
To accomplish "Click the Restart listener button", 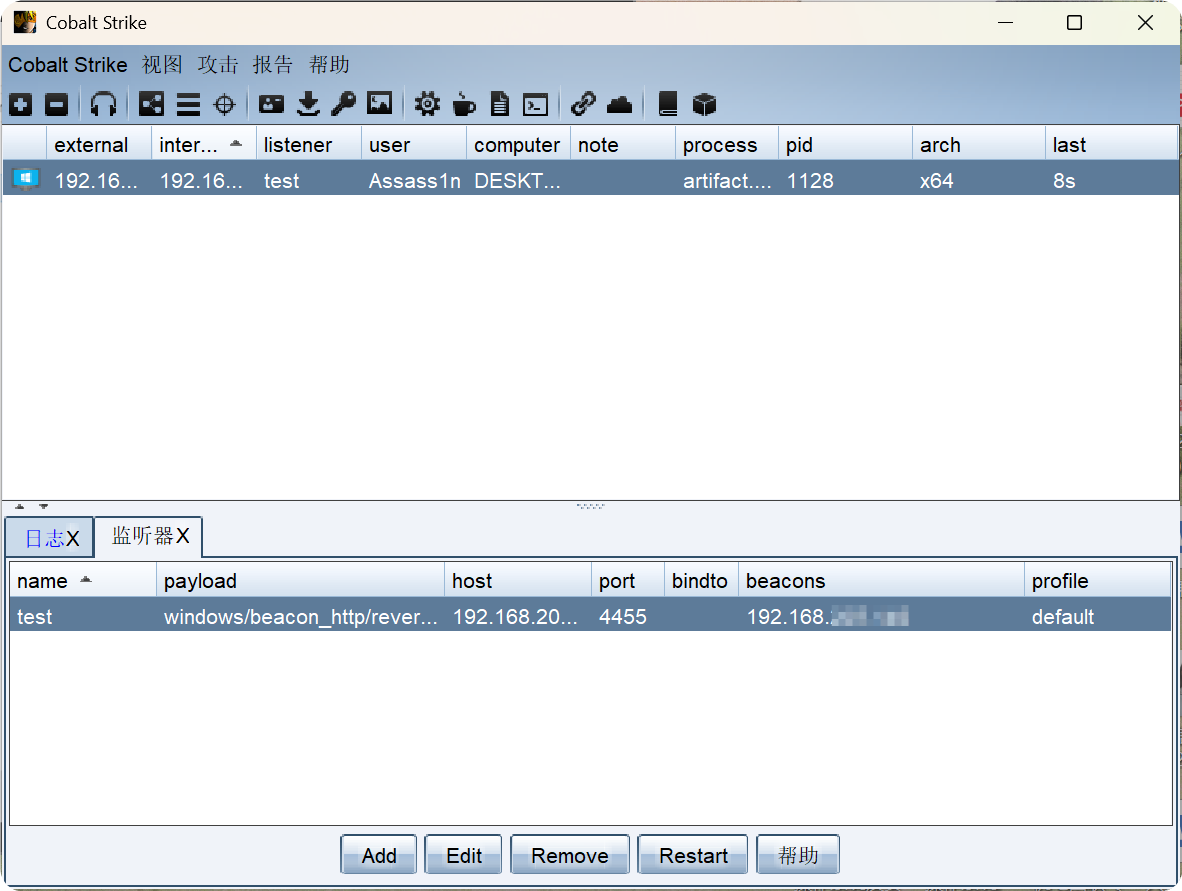I will click(x=694, y=855).
